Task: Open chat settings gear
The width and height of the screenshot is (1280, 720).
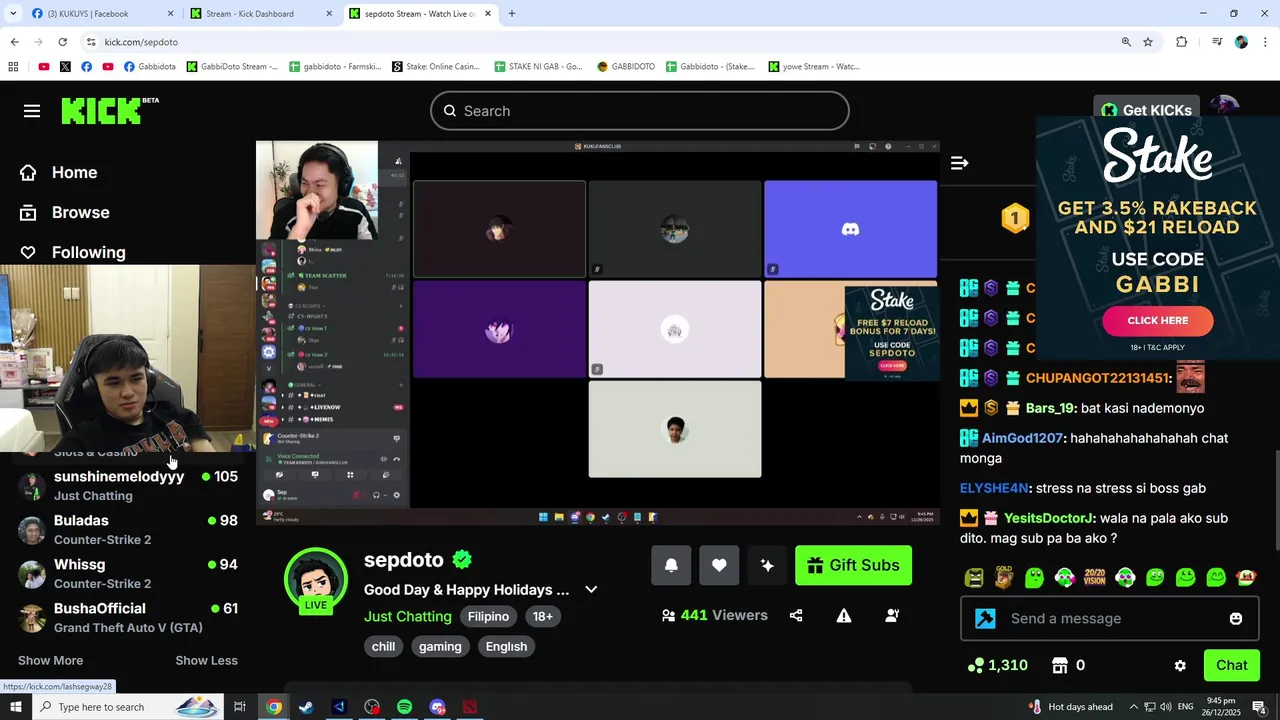Action: point(1180,665)
